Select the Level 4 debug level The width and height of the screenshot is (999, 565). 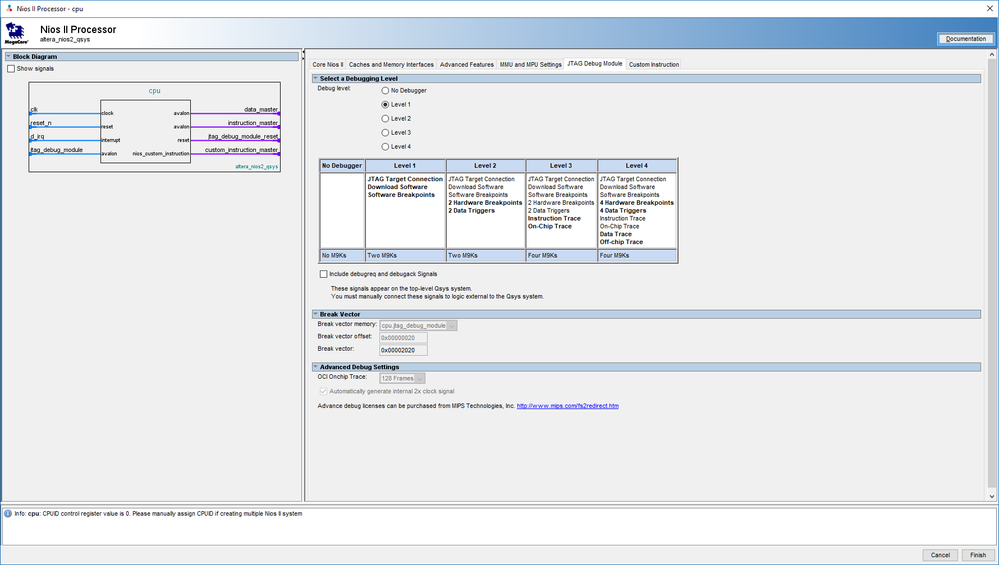click(x=386, y=146)
